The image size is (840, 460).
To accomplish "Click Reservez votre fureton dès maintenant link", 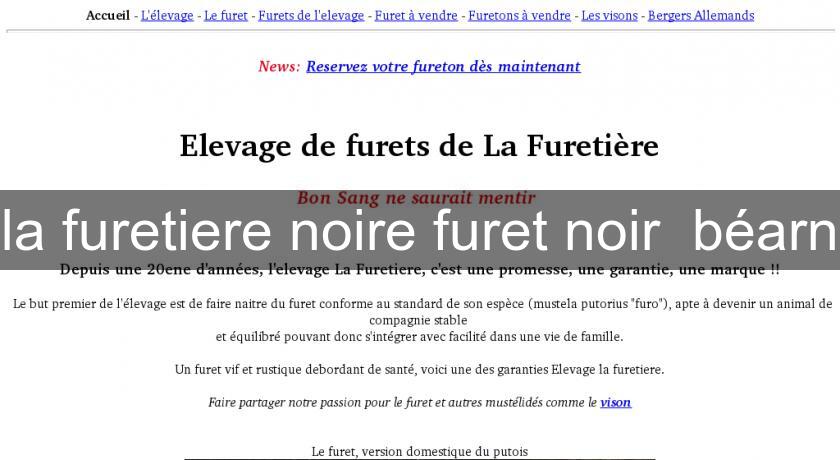I will pyautogui.click(x=443, y=66).
